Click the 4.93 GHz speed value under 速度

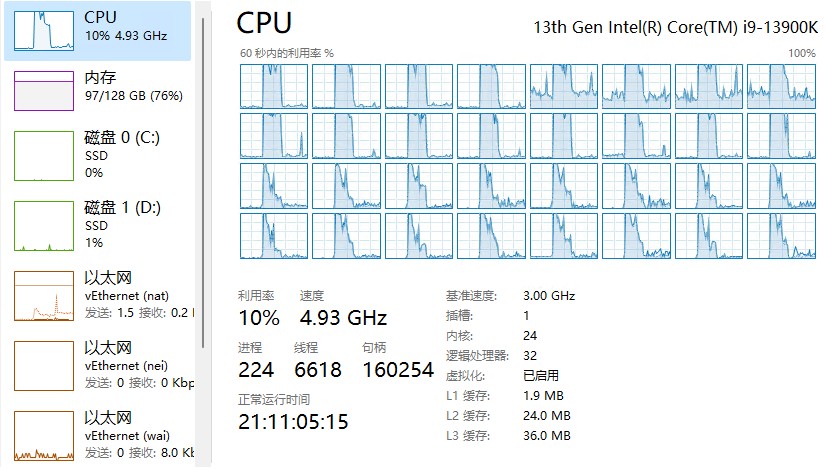[343, 319]
